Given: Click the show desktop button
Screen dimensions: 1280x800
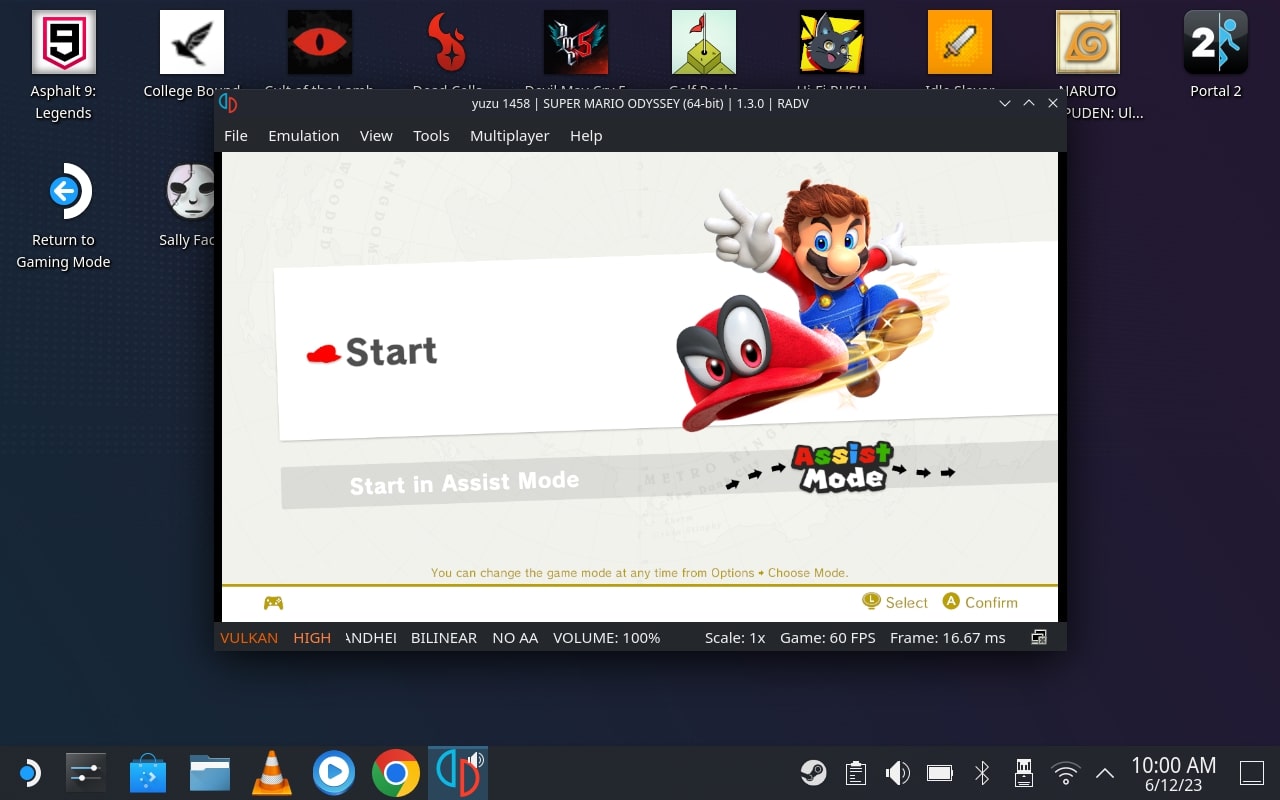Looking at the screenshot, I should [1252, 773].
